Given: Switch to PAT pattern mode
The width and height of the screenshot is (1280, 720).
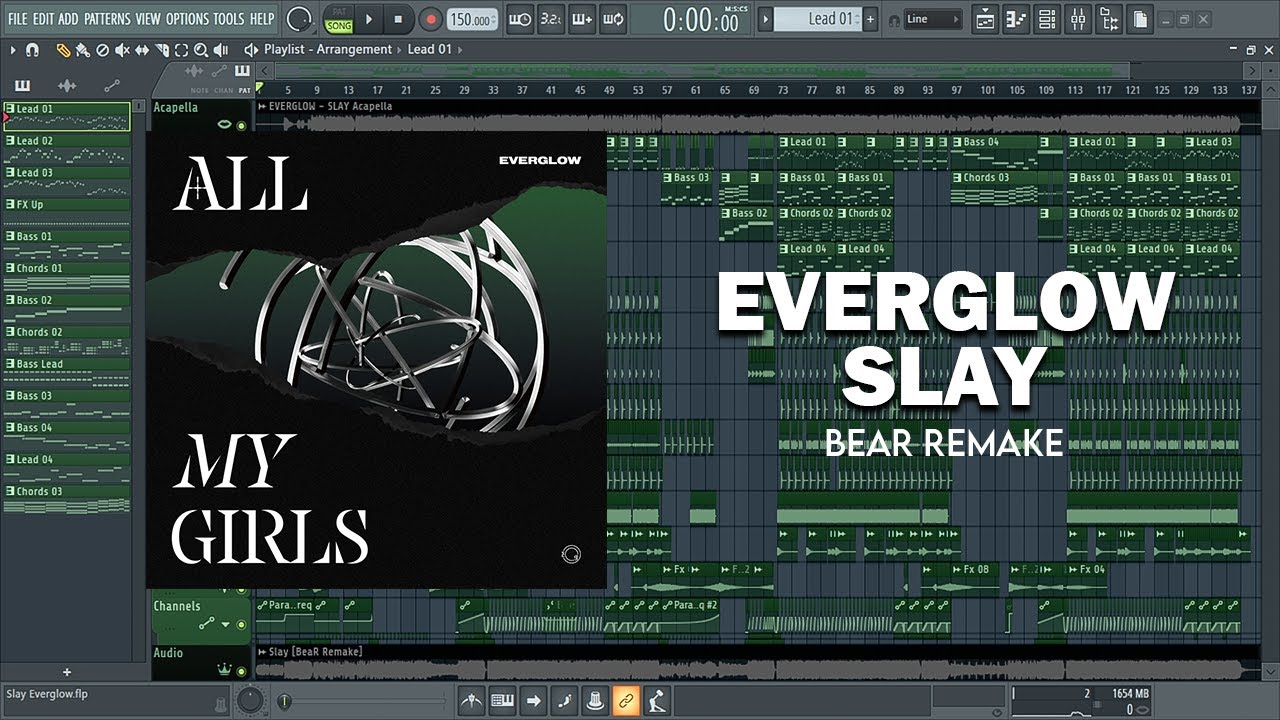Looking at the screenshot, I should tap(339, 11).
